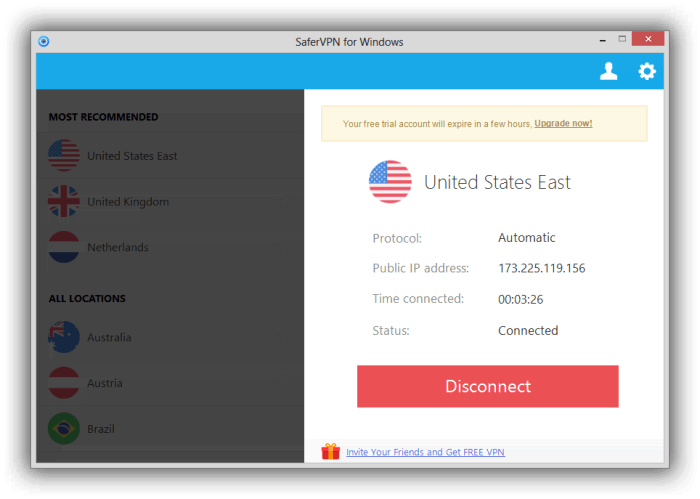Click the Automatic protocol value

(x=527, y=237)
